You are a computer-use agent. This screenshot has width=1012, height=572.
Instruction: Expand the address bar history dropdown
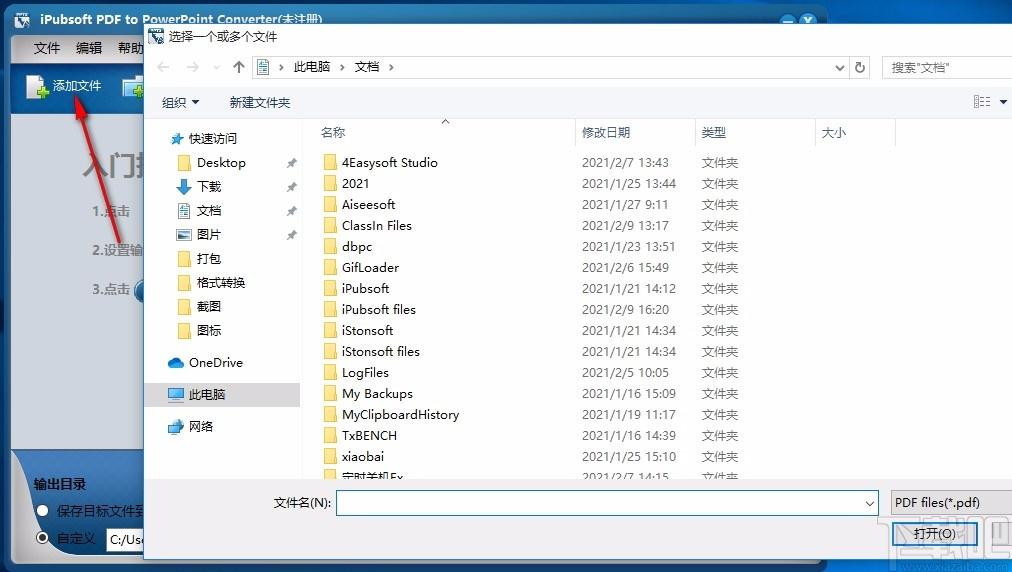click(839, 68)
